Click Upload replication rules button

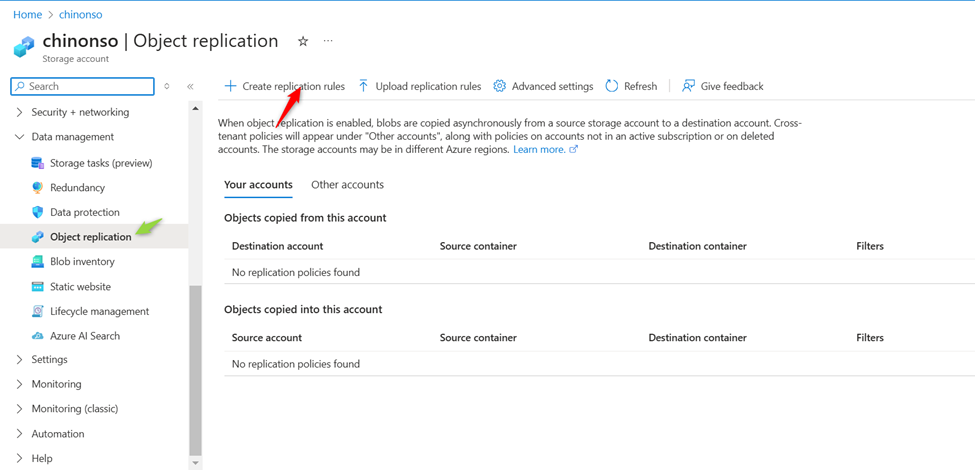click(x=420, y=86)
